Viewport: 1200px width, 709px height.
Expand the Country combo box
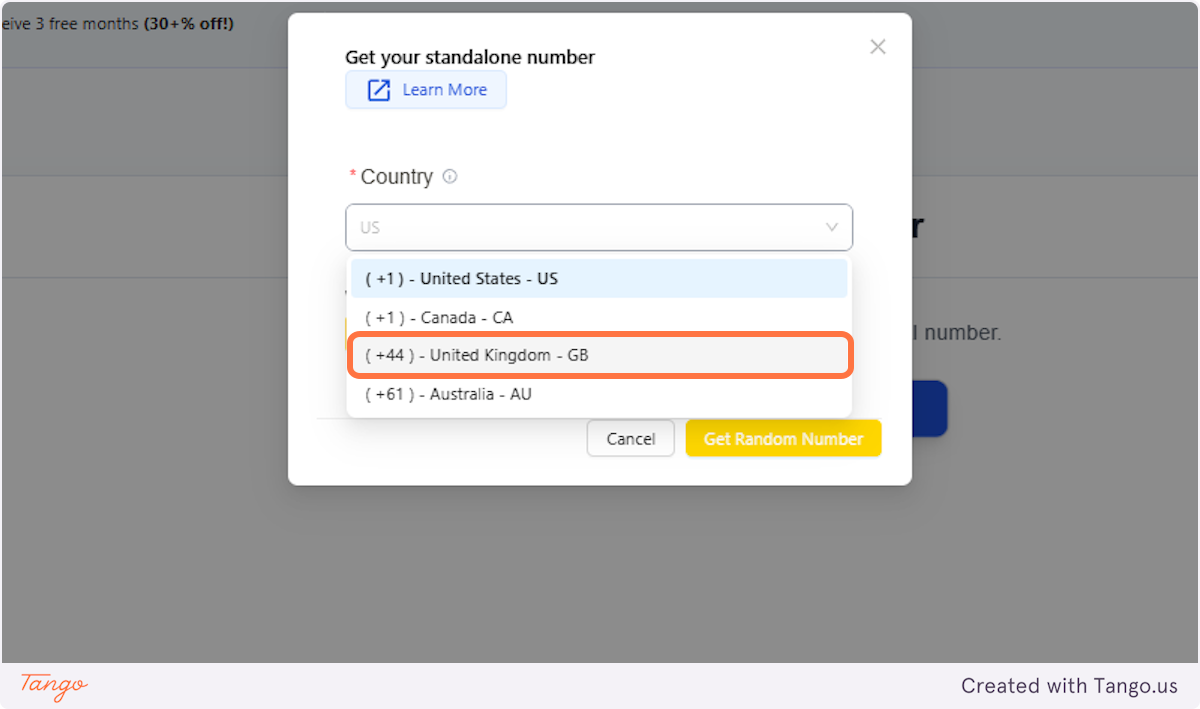tap(599, 227)
